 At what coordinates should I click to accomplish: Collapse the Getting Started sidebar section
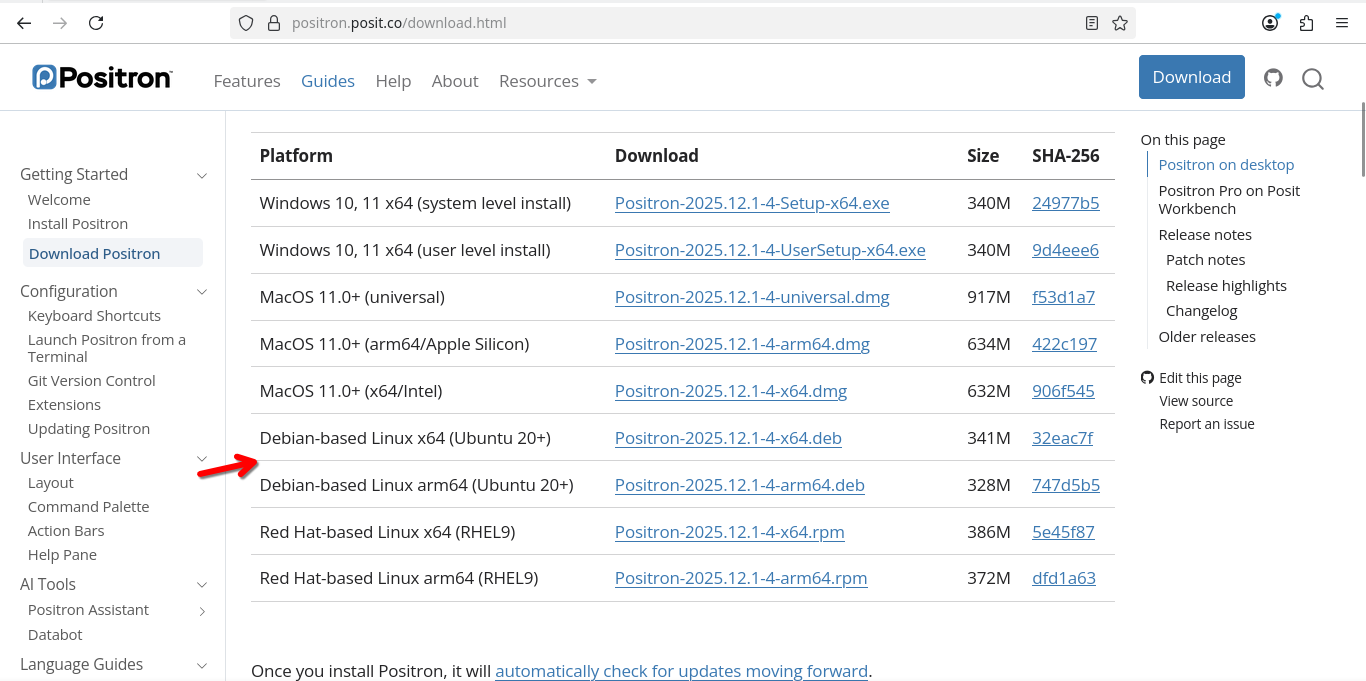coord(202,175)
